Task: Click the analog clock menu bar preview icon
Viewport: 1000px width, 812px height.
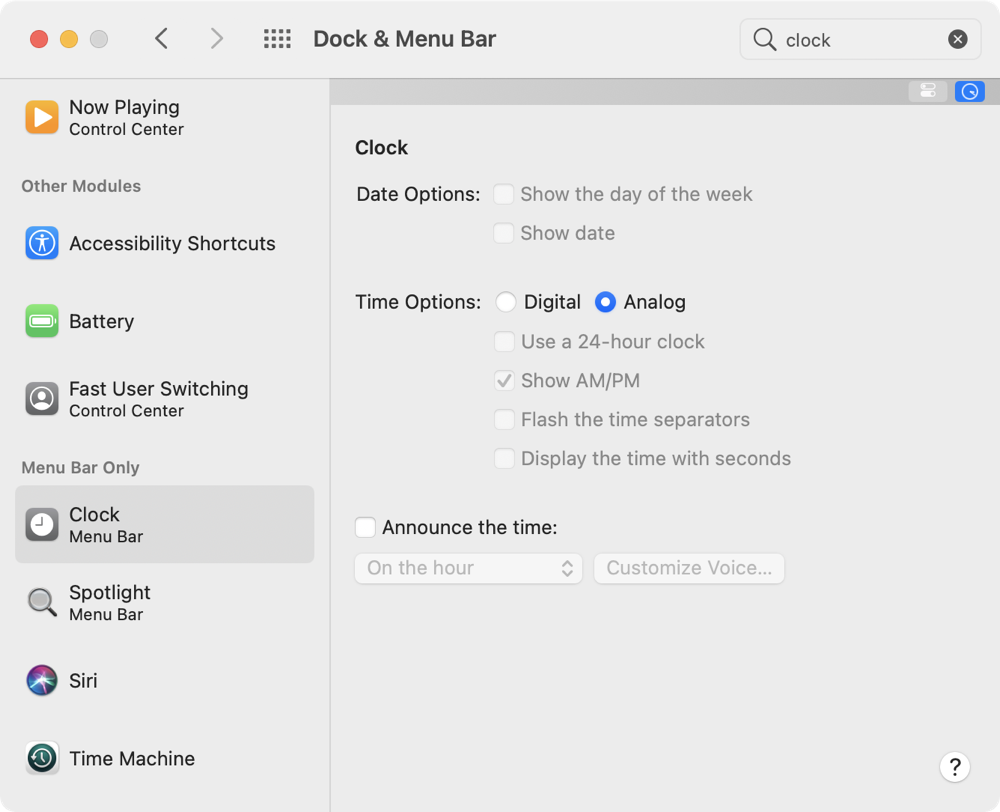Action: (969, 92)
